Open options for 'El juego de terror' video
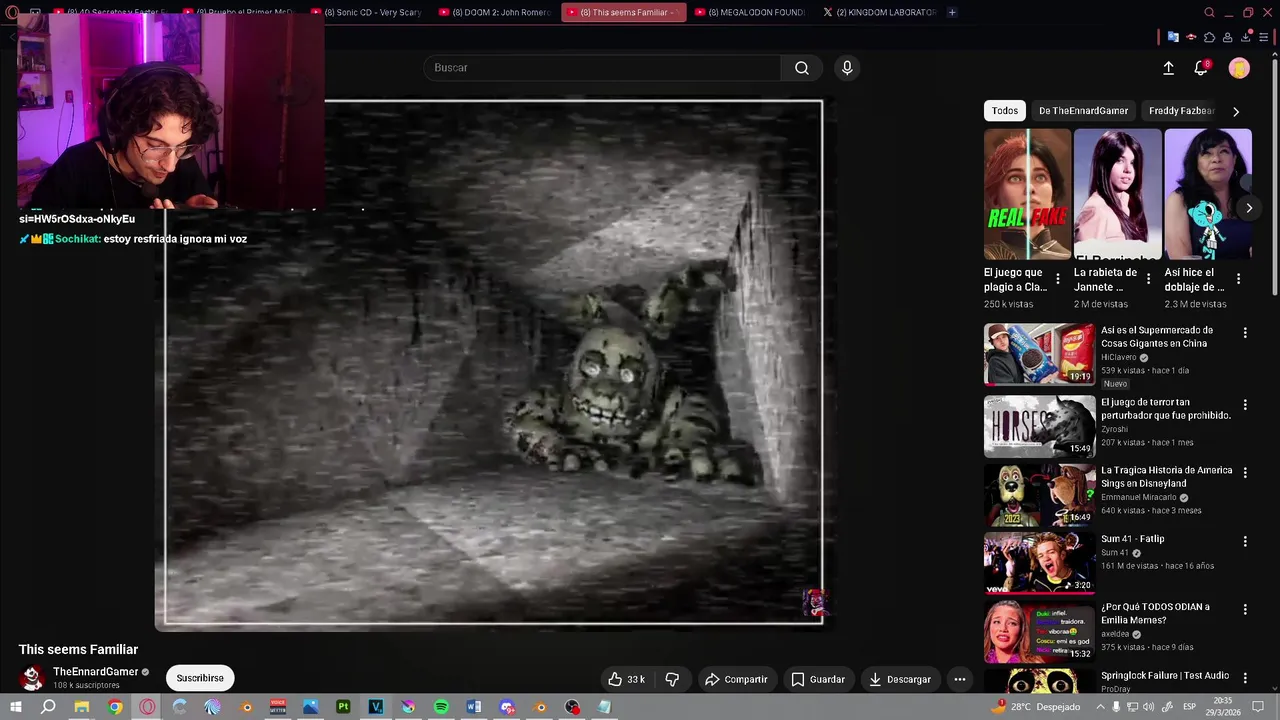This screenshot has width=1280, height=720. point(1245,405)
